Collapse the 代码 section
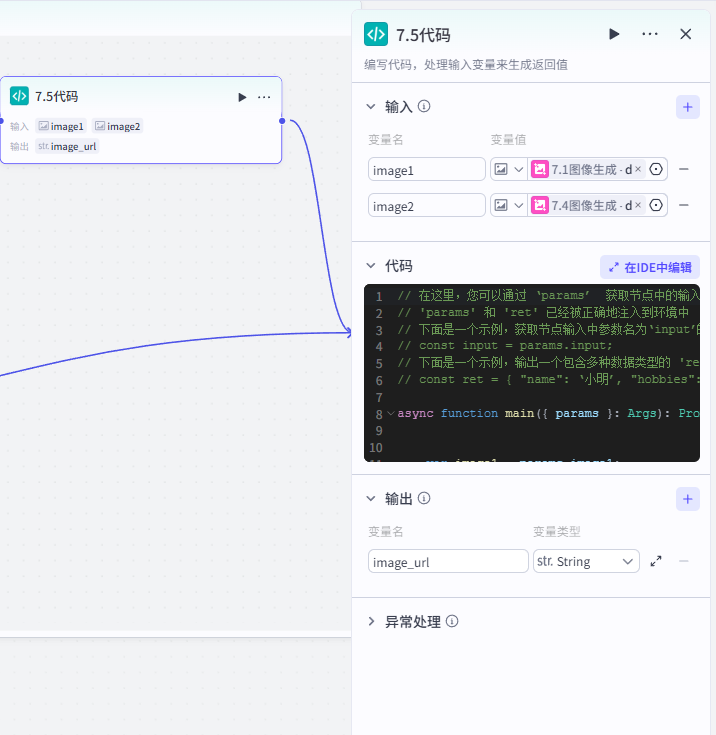Screen dimensions: 716x735 point(371,266)
